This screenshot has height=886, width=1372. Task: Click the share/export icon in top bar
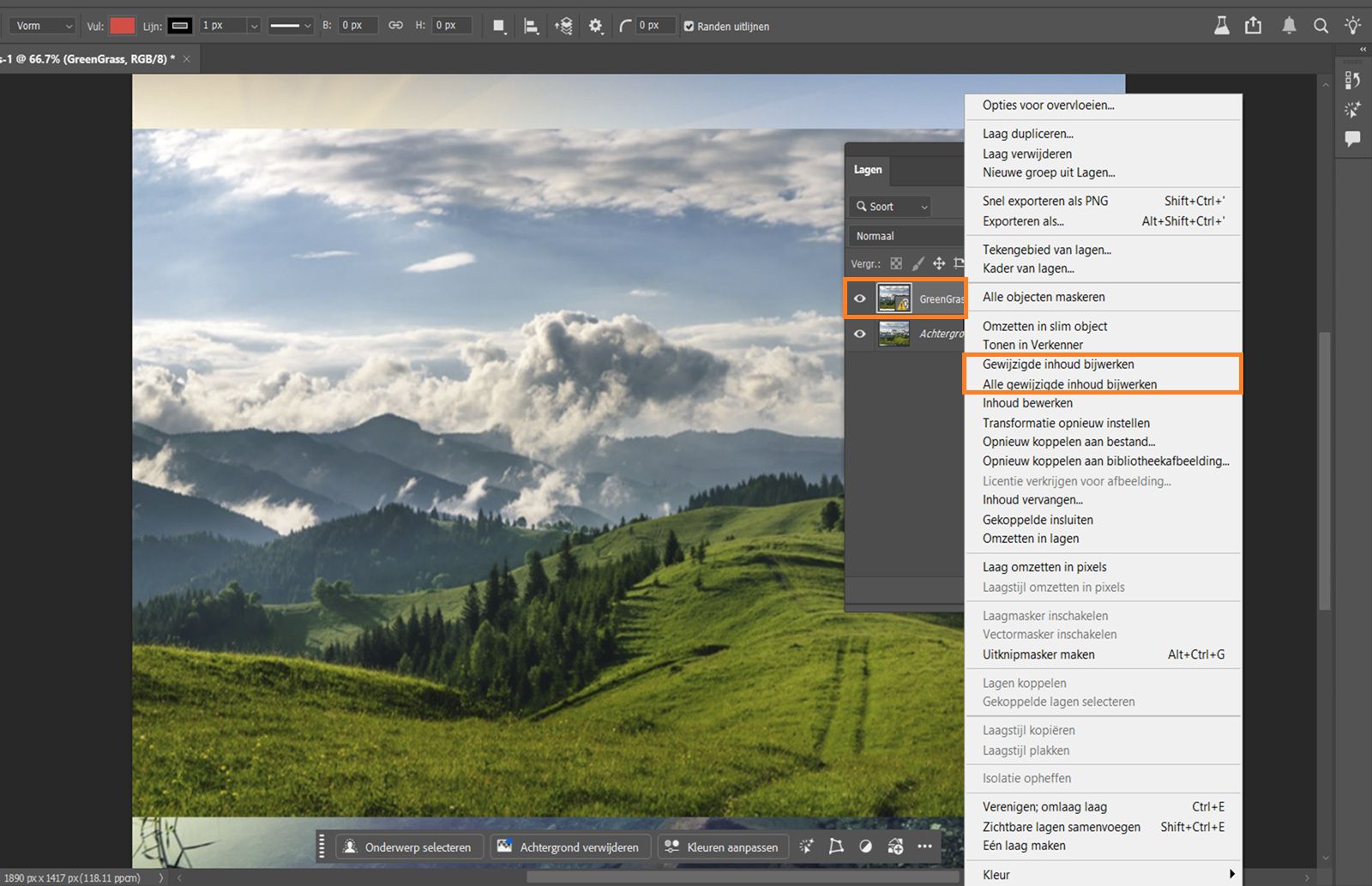coord(1253,26)
